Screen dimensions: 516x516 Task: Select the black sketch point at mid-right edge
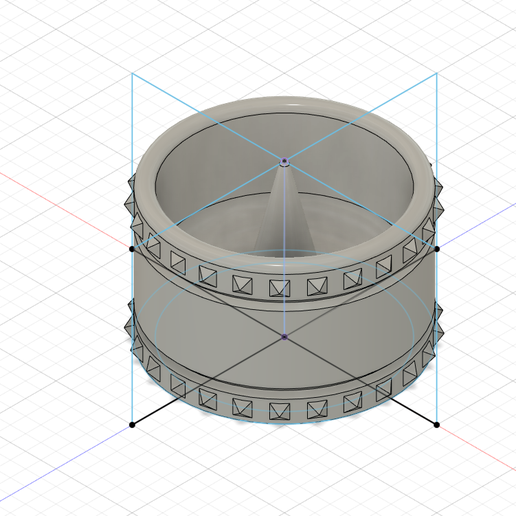pyautogui.click(x=437, y=248)
